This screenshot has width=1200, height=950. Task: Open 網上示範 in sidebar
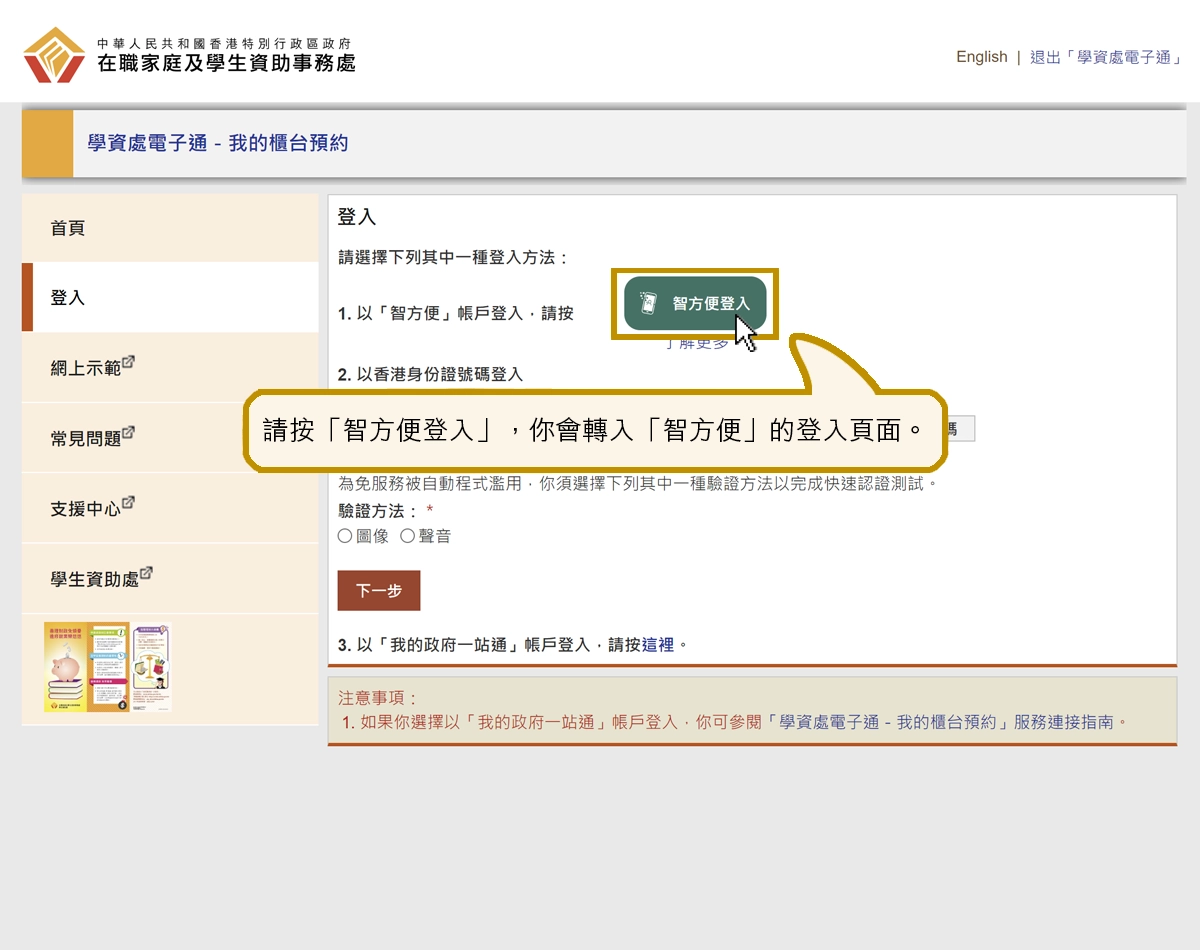point(170,368)
